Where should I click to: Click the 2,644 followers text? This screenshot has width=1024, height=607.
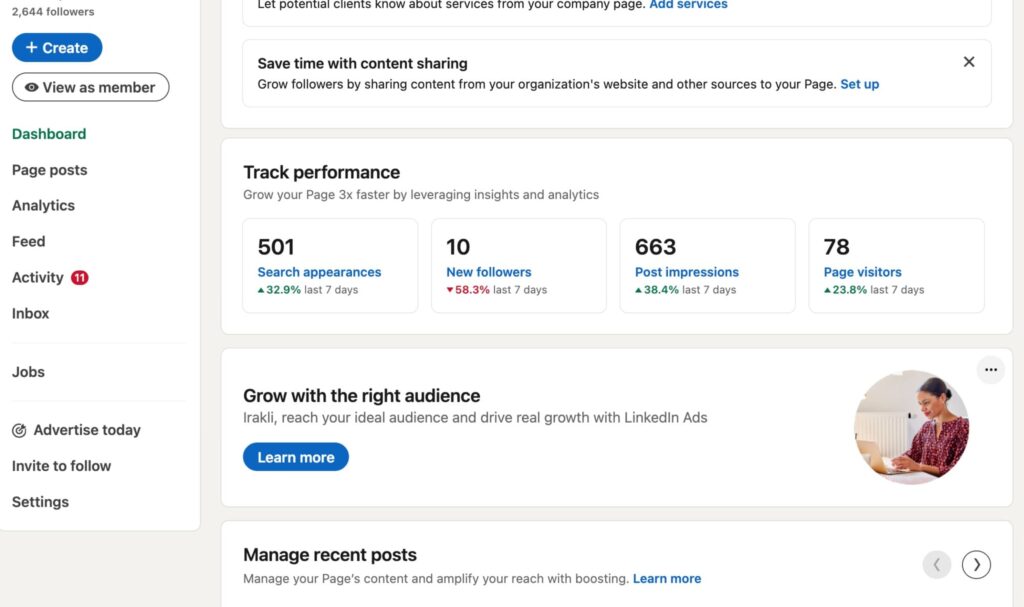pos(53,12)
